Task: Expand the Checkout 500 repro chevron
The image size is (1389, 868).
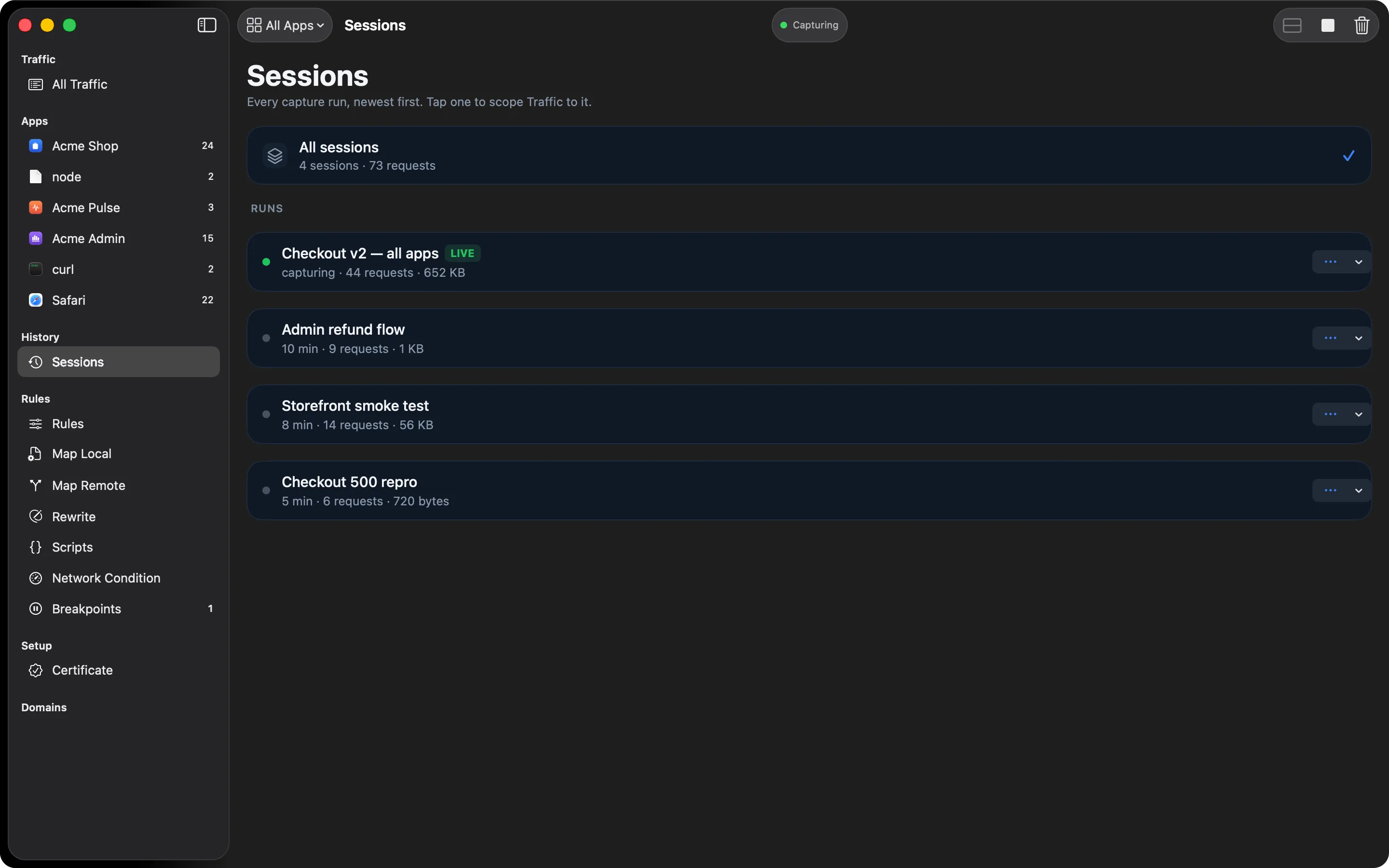Action: pos(1359,491)
